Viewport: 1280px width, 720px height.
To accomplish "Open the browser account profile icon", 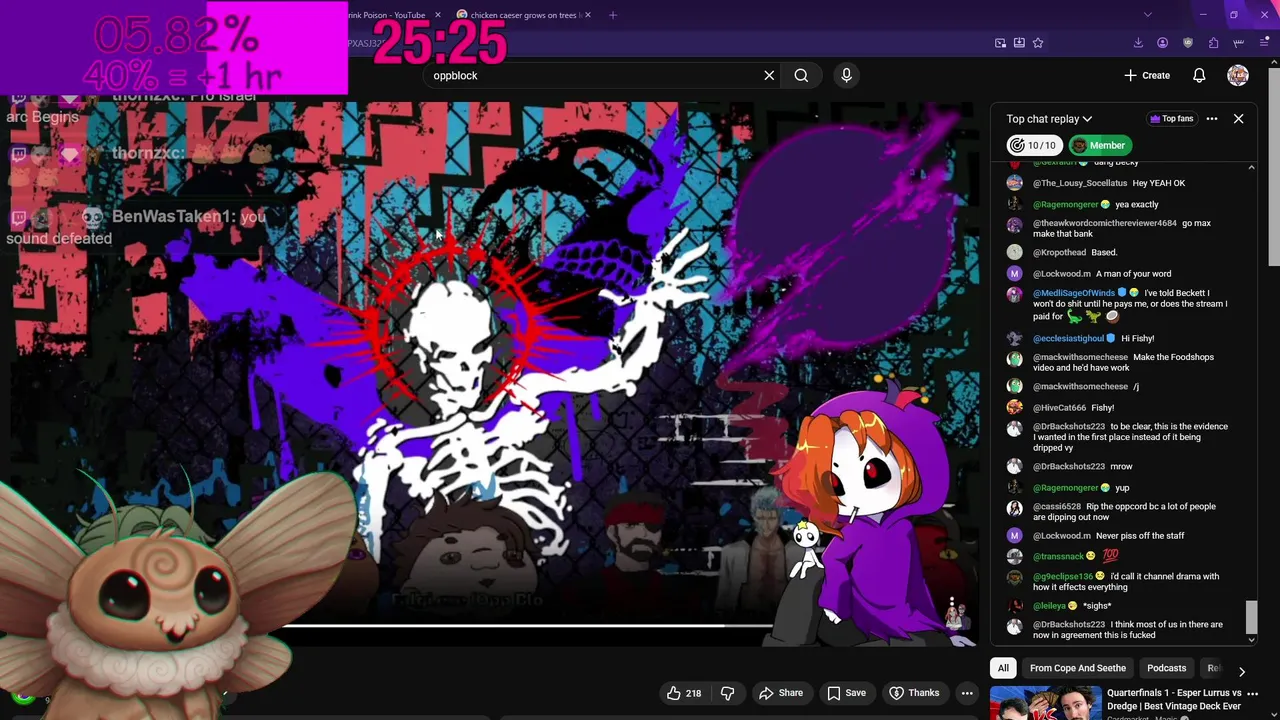I will [x=1162, y=43].
